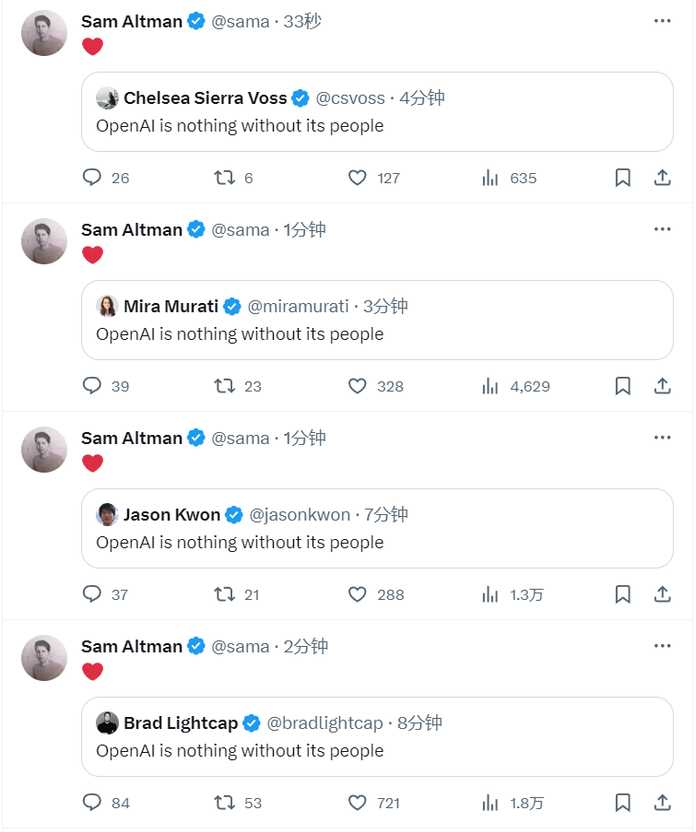Viewport: 696px width, 832px height.
Task: Reply to the tweet with 26 comments
Action: tap(92, 177)
